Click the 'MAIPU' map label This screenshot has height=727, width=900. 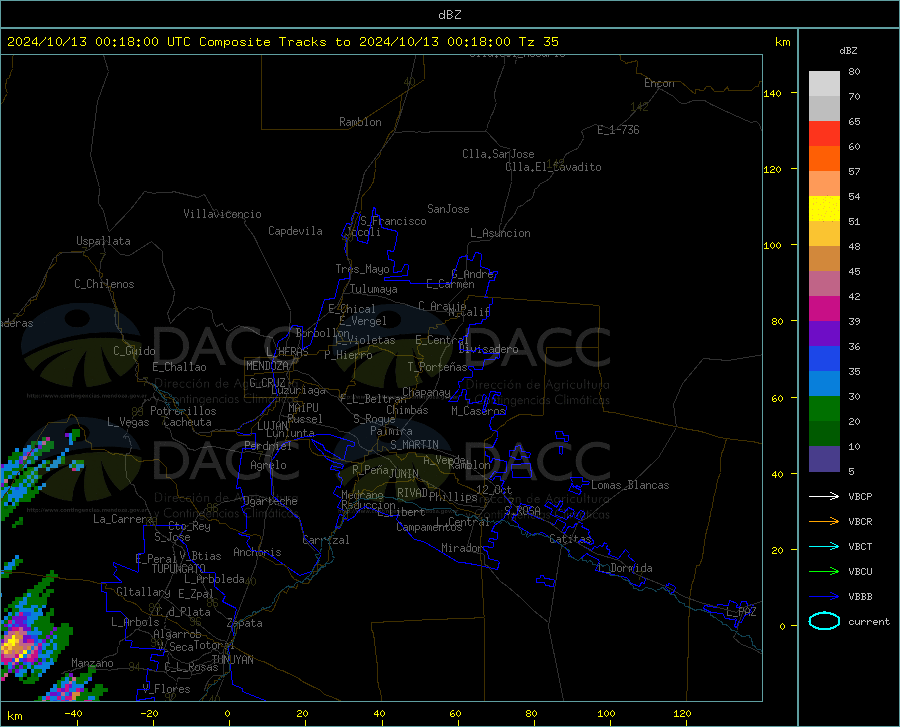(303, 408)
